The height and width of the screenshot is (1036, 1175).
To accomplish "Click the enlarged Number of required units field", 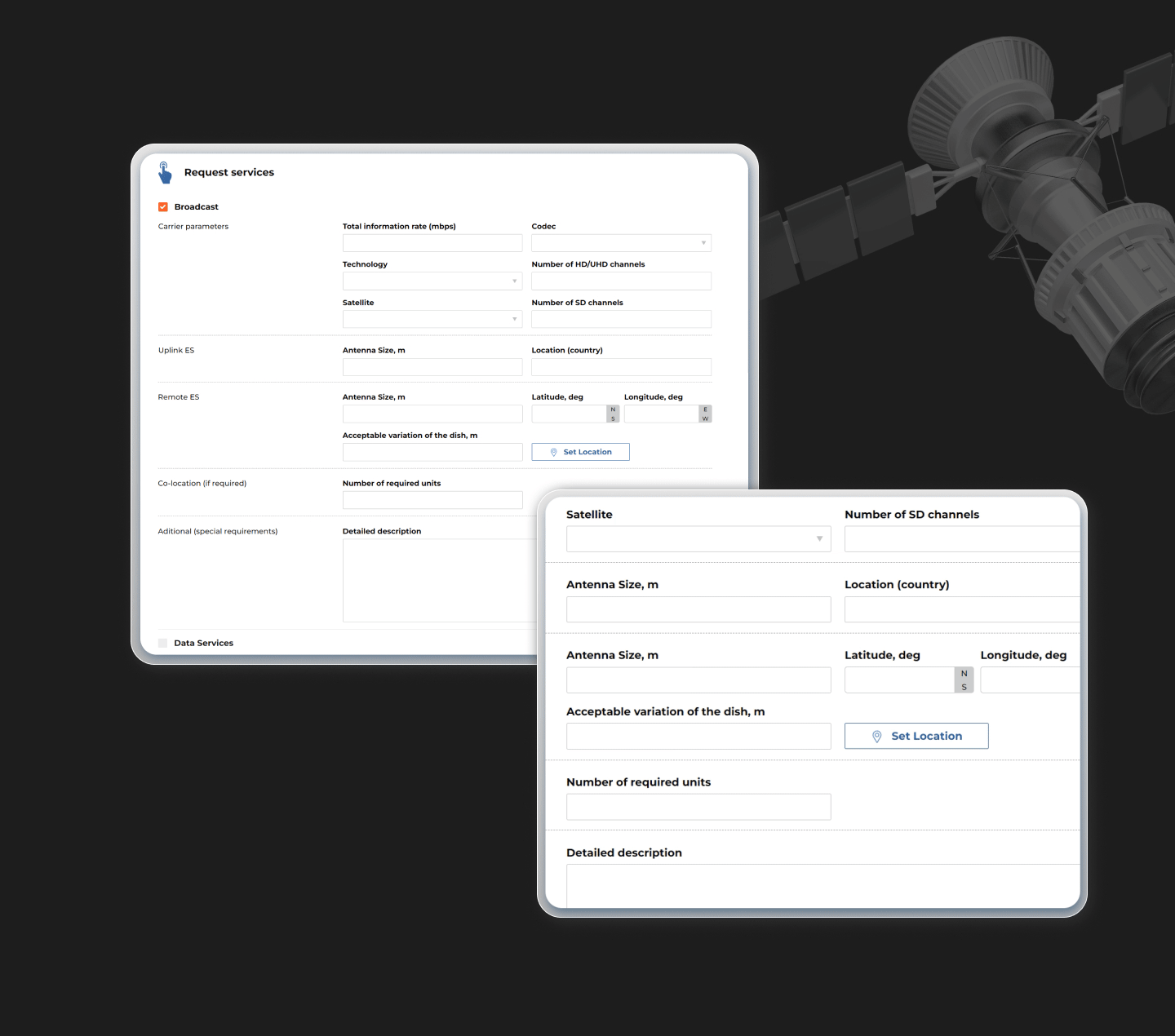I will click(698, 807).
